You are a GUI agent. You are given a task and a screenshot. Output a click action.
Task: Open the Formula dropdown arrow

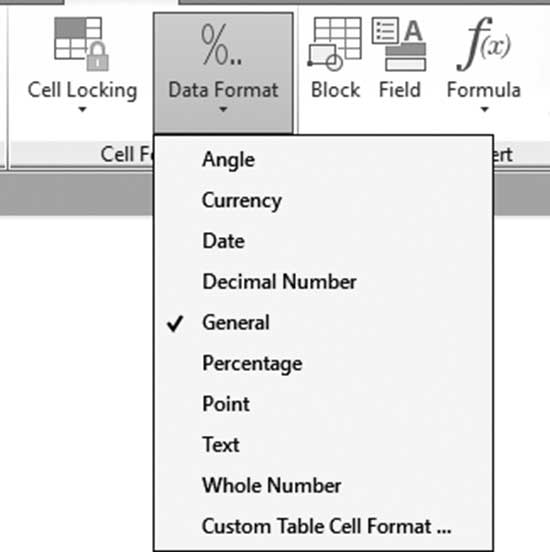pos(485,109)
